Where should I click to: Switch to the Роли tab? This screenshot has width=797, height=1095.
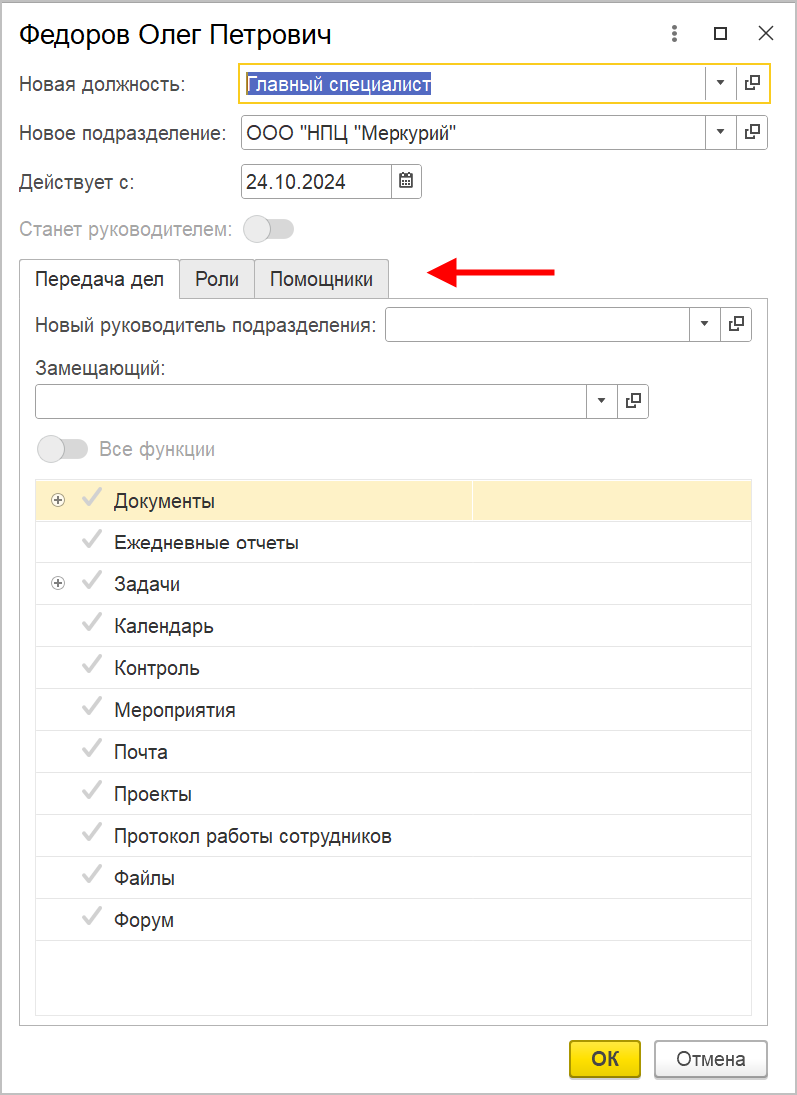click(x=217, y=279)
